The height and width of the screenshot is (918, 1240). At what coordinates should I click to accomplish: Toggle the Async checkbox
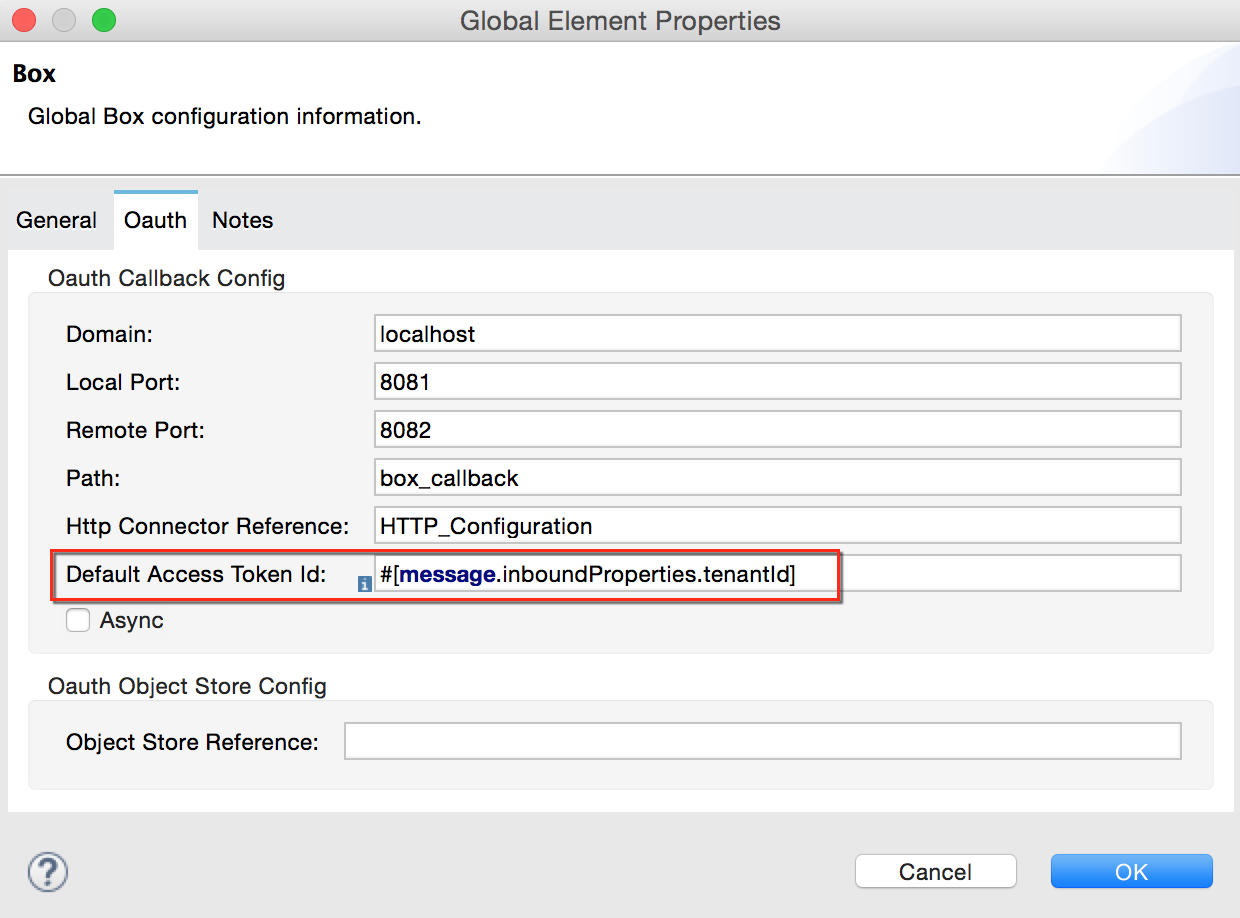tap(78, 620)
